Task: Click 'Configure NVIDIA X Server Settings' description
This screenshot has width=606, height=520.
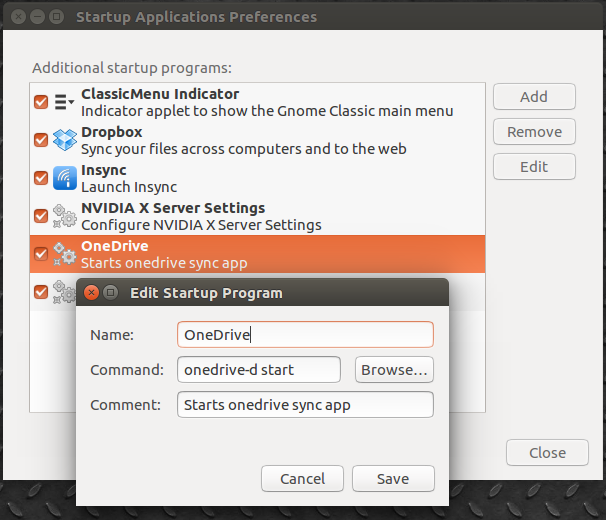Action: point(201,225)
